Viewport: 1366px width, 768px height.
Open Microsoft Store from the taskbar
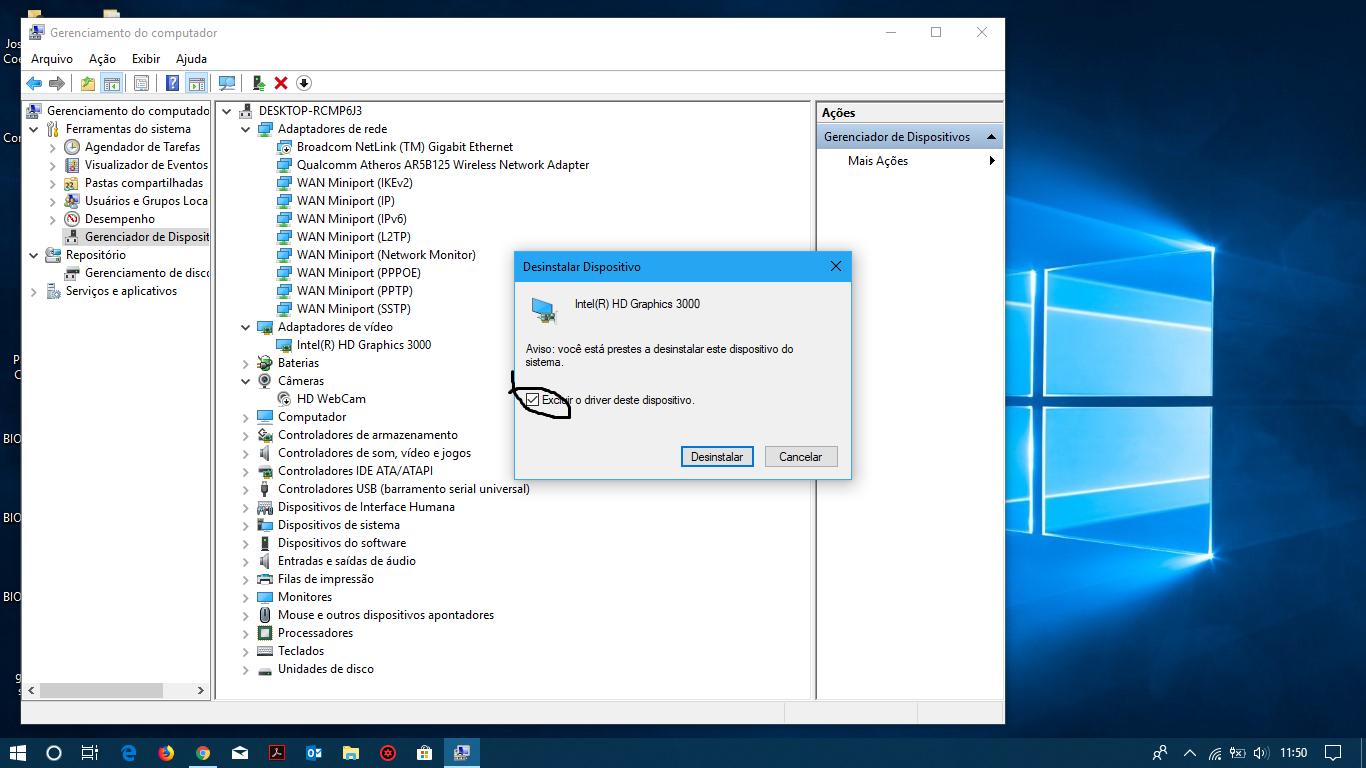coord(424,753)
